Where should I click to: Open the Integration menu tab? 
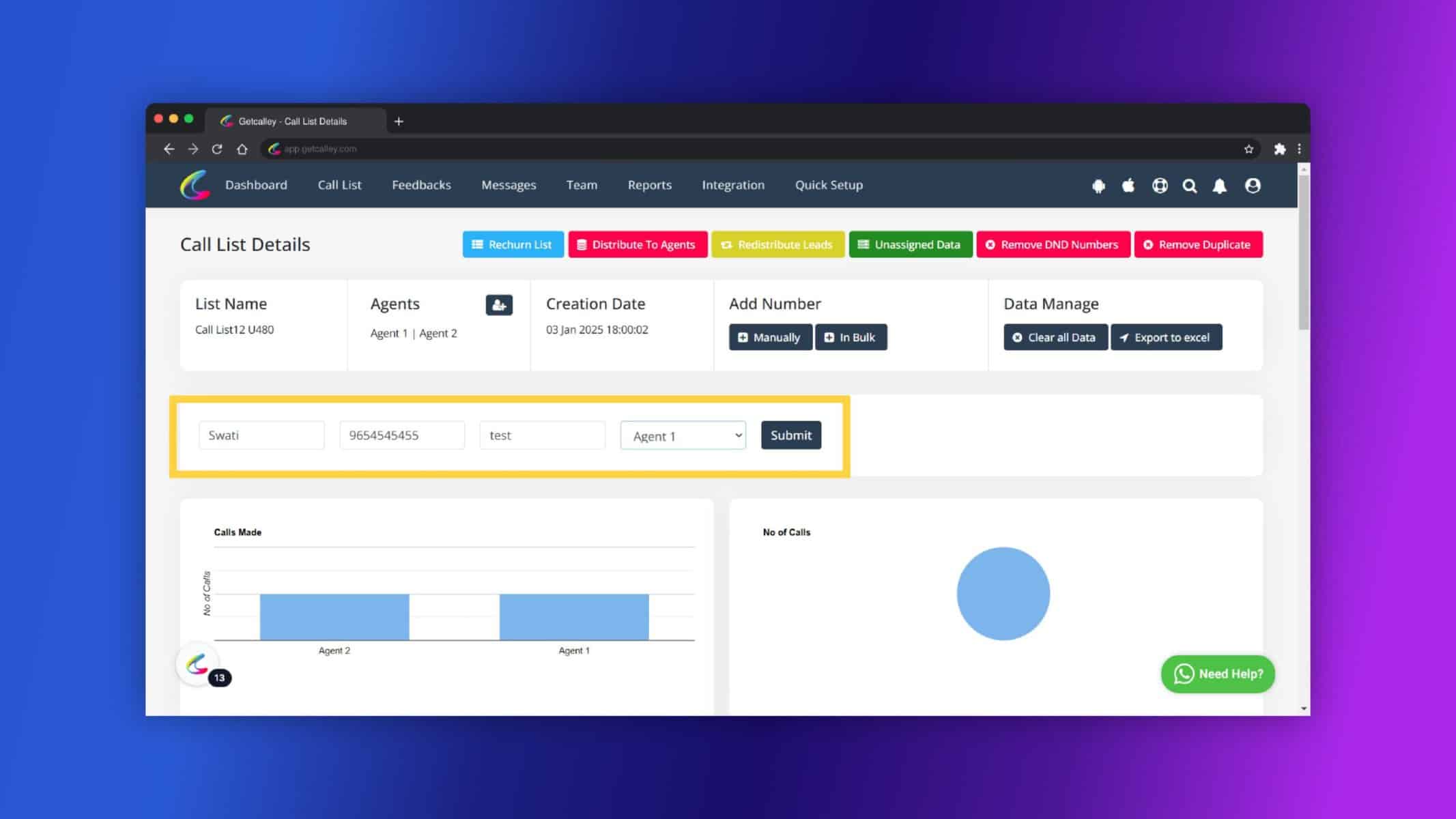pos(733,184)
